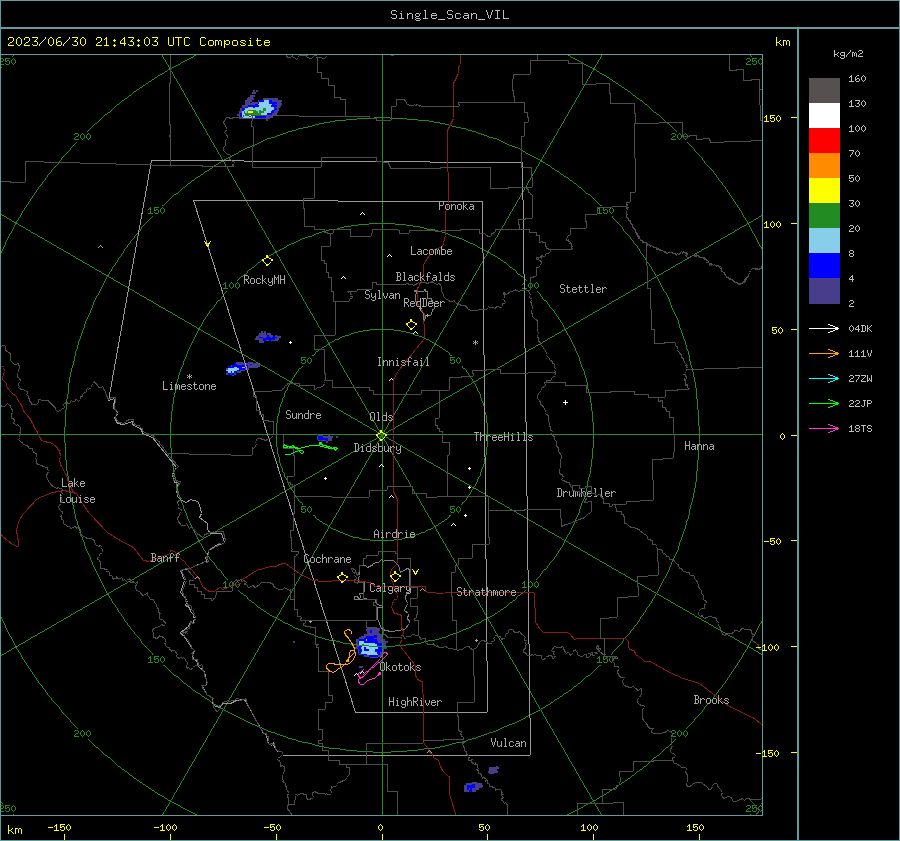Click the yellow diamond marker above Calgary

tap(395, 576)
